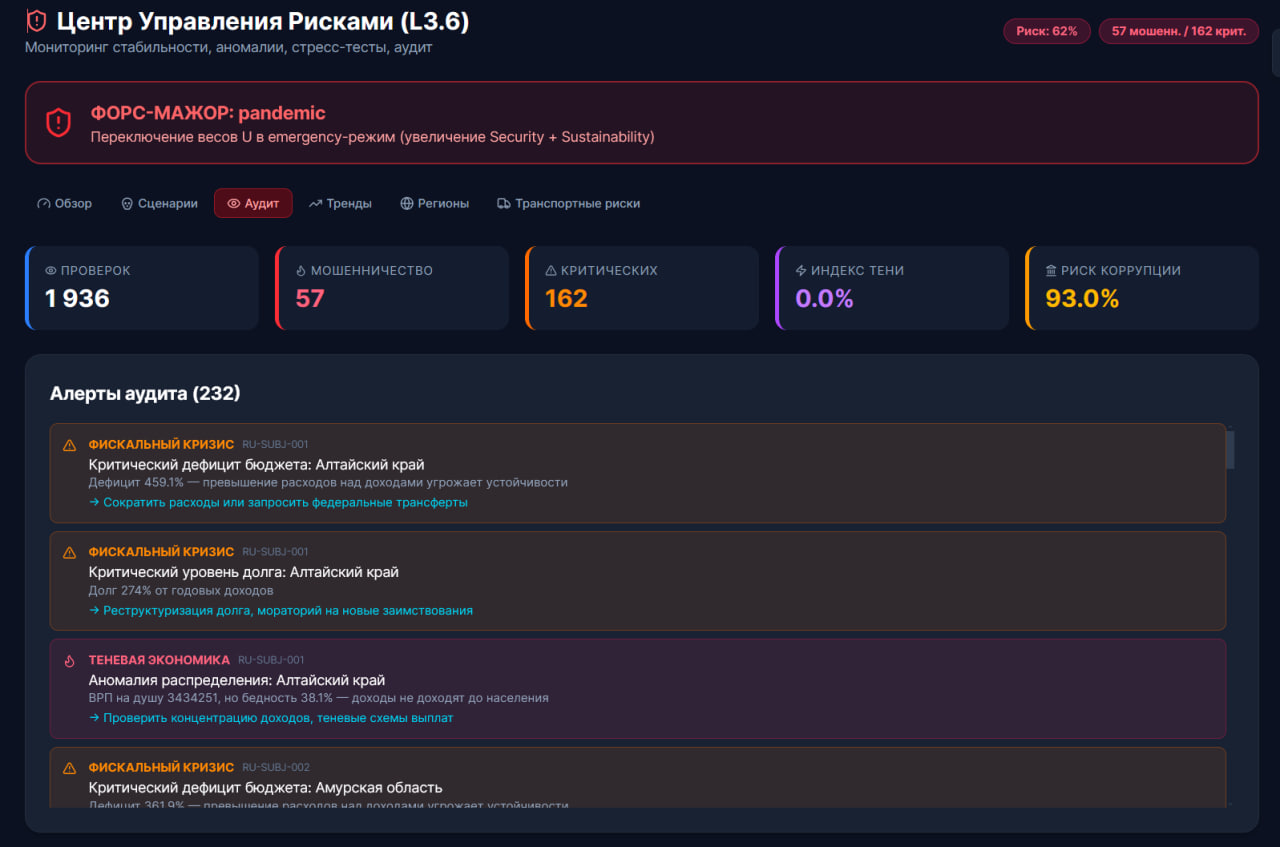Click the flame icon in the МОШЕННИЧЕСТВО card

(301, 271)
